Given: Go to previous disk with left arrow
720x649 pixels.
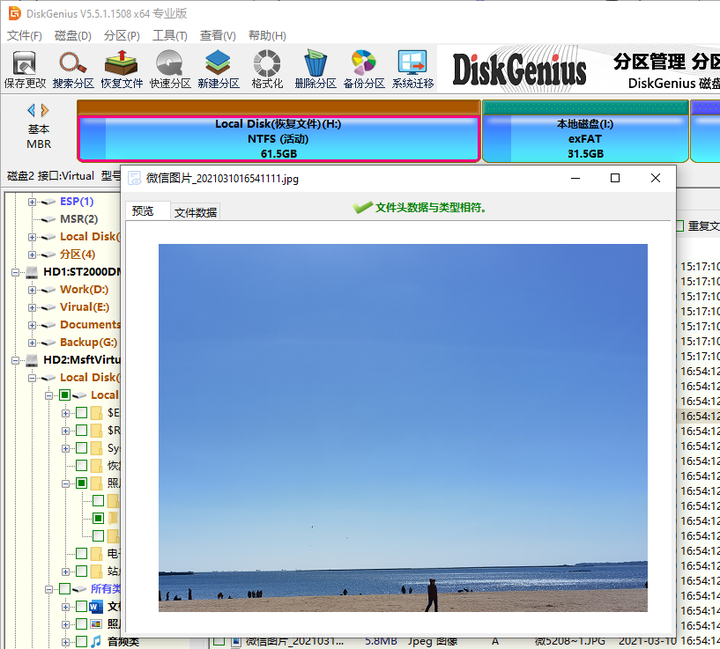Looking at the screenshot, I should pyautogui.click(x=31, y=110).
